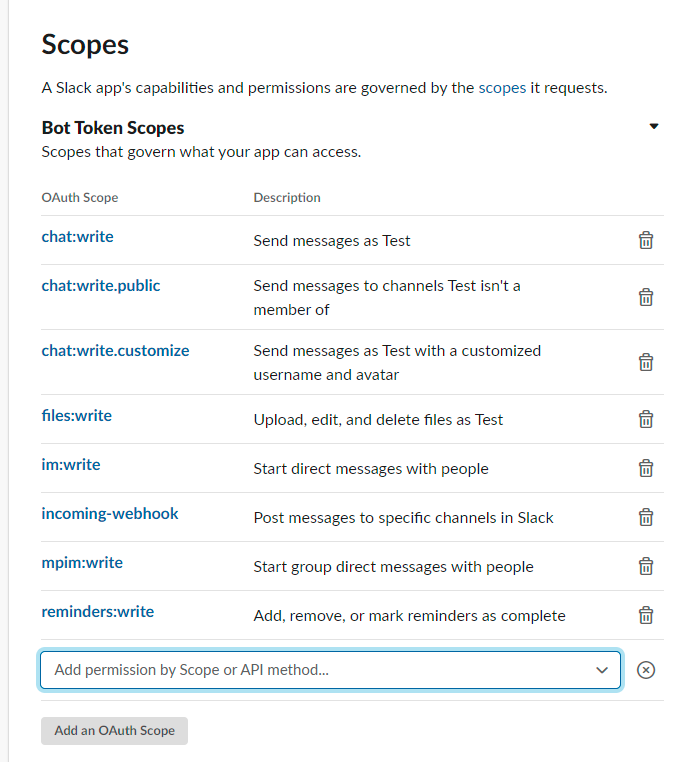
Task: Click the OAuth Scope column header
Action: tap(80, 198)
